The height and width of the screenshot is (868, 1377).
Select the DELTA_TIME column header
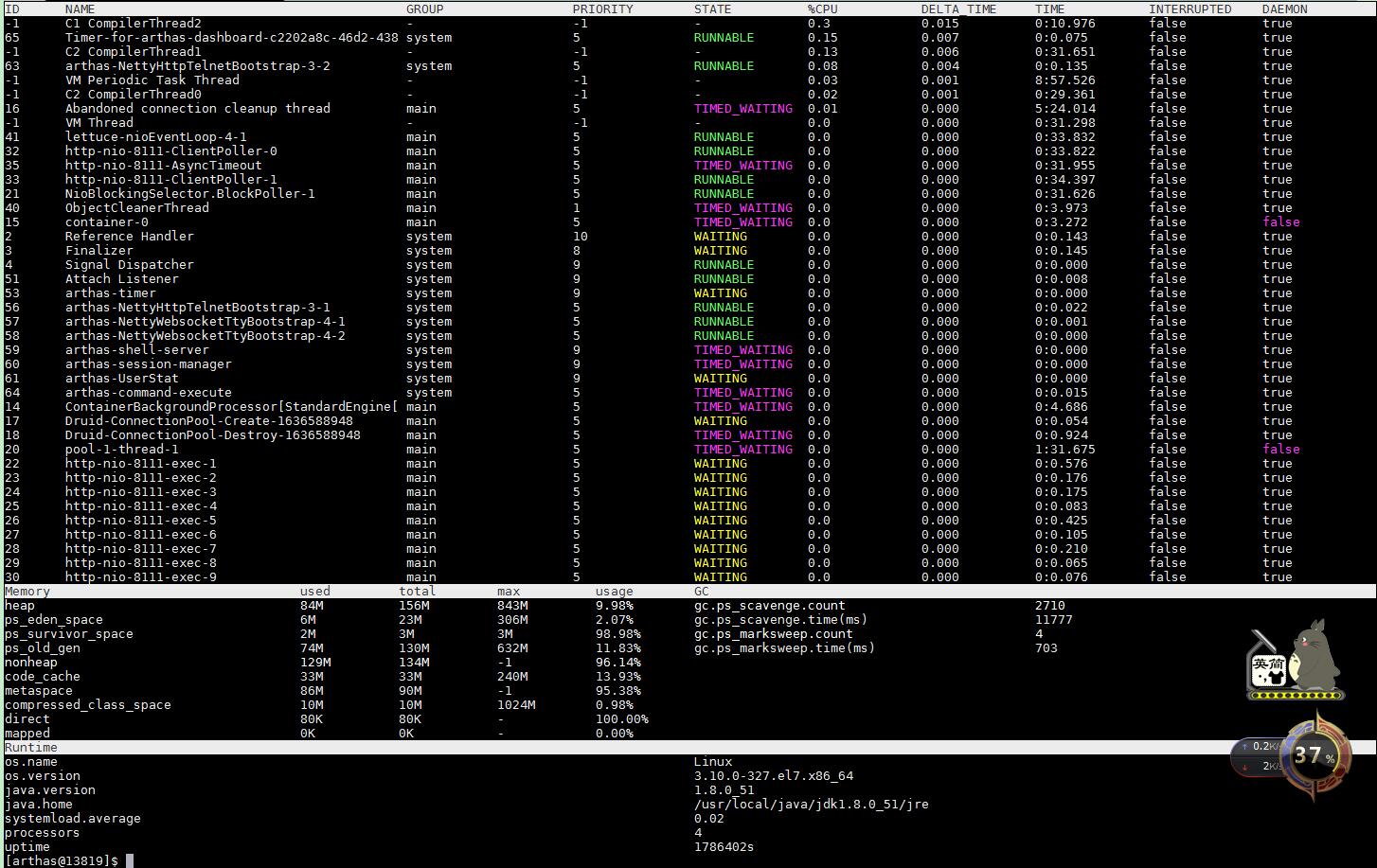[958, 9]
